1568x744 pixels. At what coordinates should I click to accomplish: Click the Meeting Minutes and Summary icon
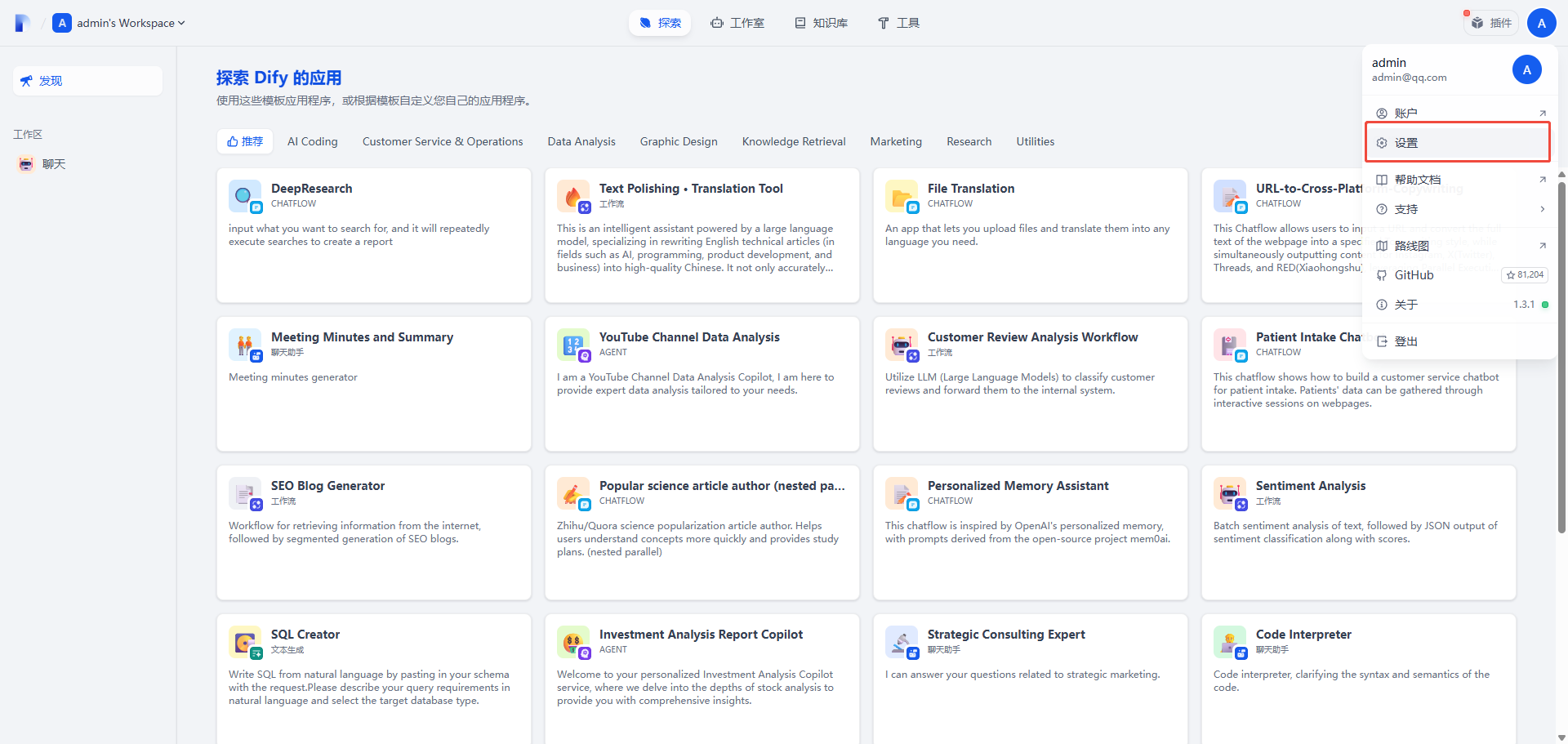point(245,345)
